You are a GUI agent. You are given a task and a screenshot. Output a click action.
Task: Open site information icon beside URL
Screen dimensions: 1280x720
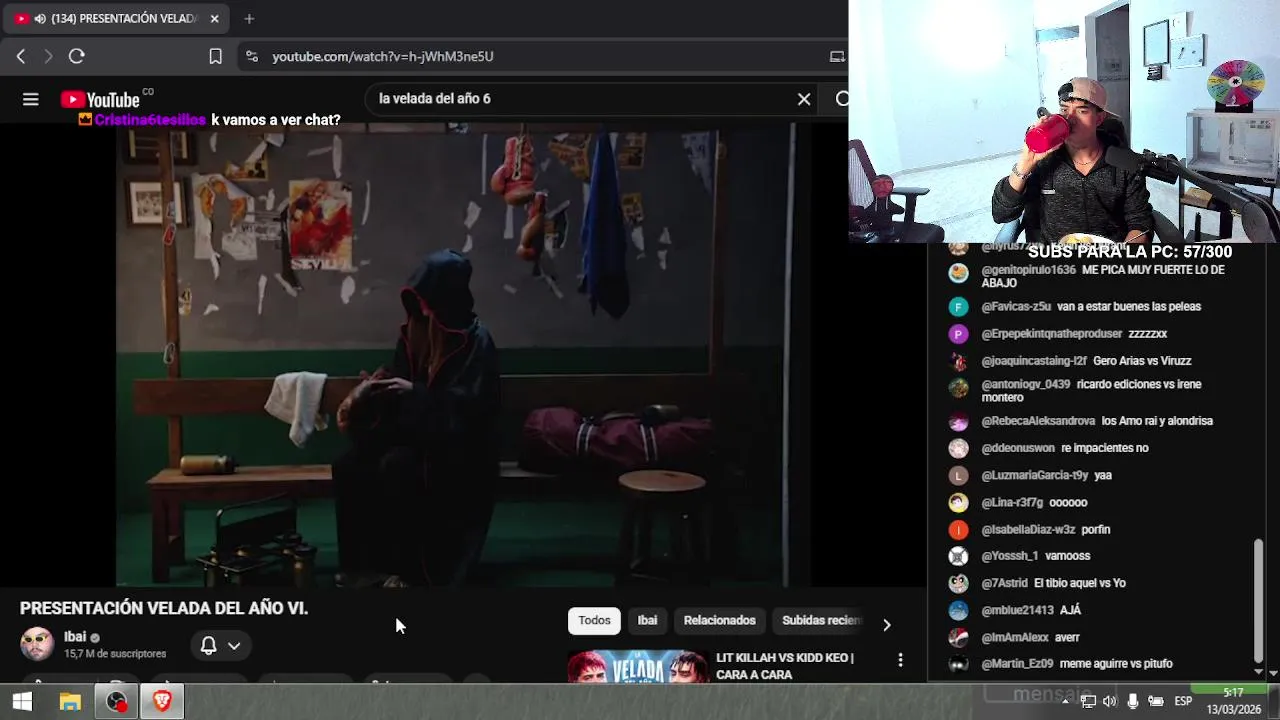click(x=251, y=57)
